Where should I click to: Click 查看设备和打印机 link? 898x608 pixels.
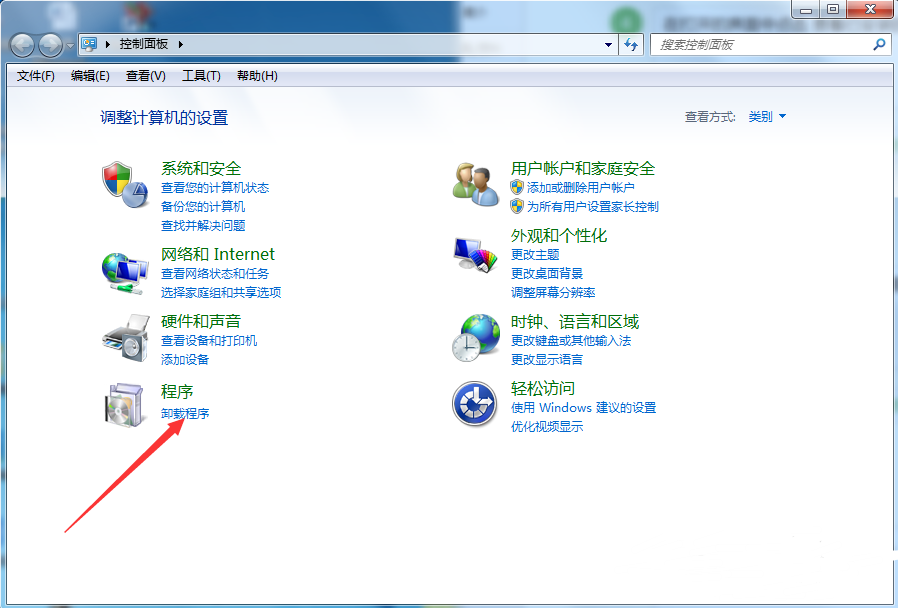click(209, 341)
